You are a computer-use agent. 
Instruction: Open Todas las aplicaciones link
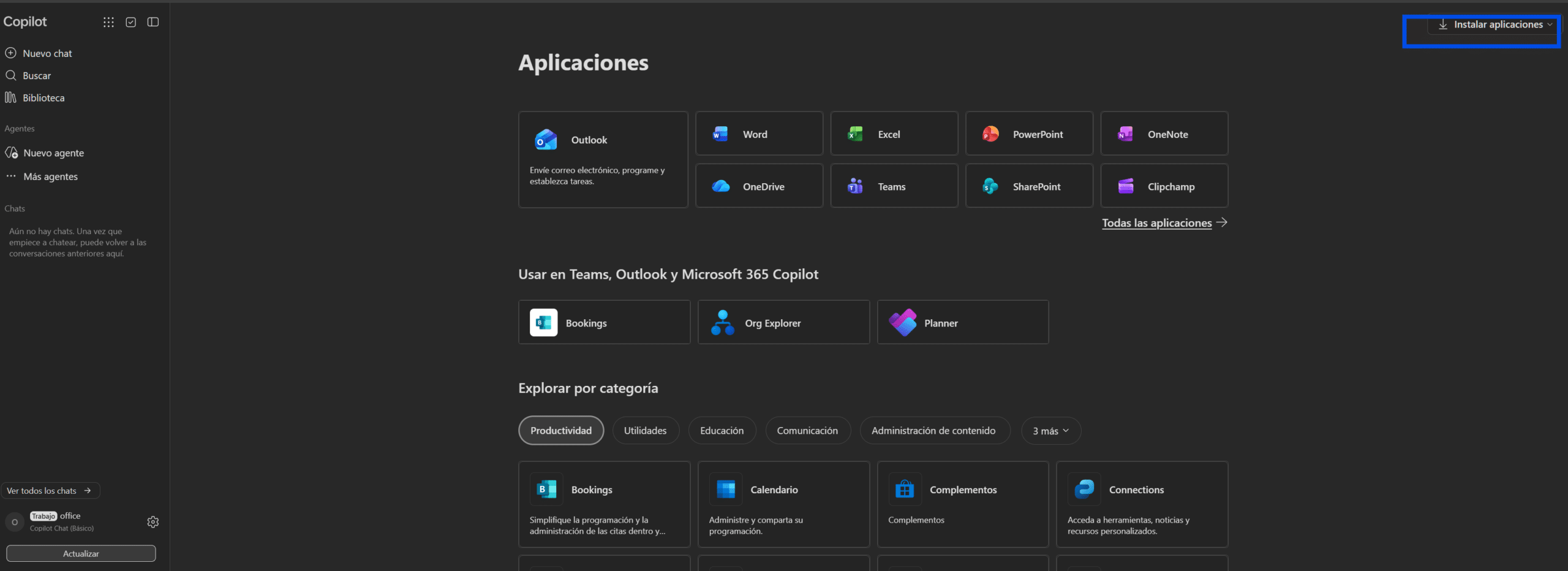tap(1164, 223)
